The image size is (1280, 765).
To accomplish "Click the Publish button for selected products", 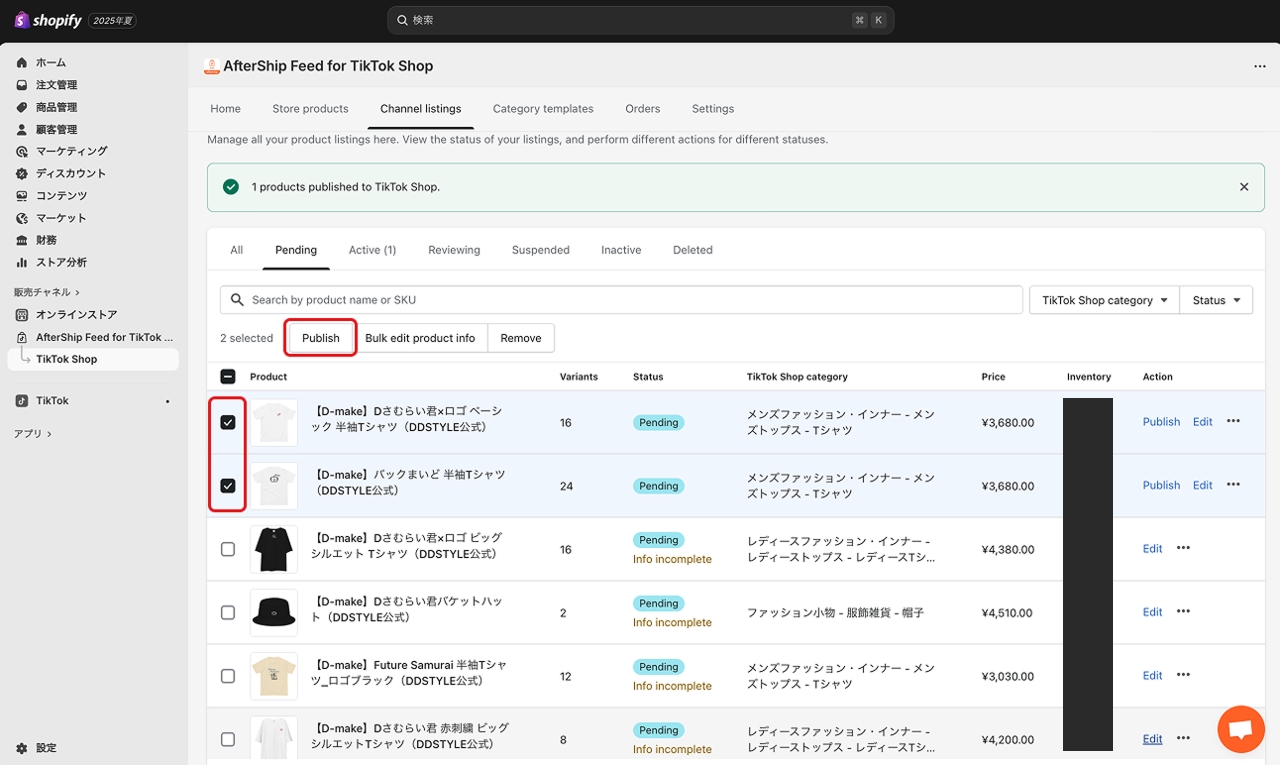I will (x=321, y=338).
